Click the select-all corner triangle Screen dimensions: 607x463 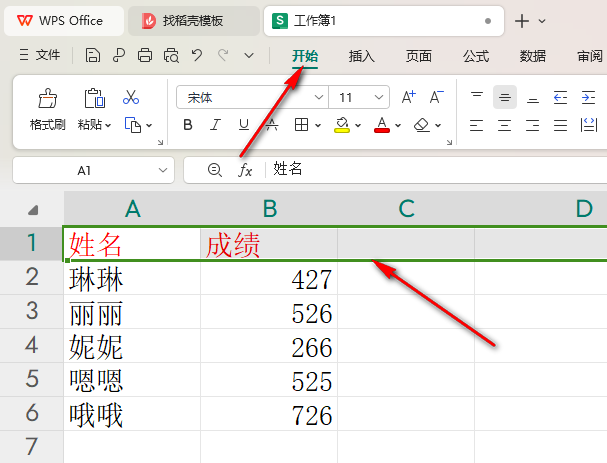[x=33, y=210]
